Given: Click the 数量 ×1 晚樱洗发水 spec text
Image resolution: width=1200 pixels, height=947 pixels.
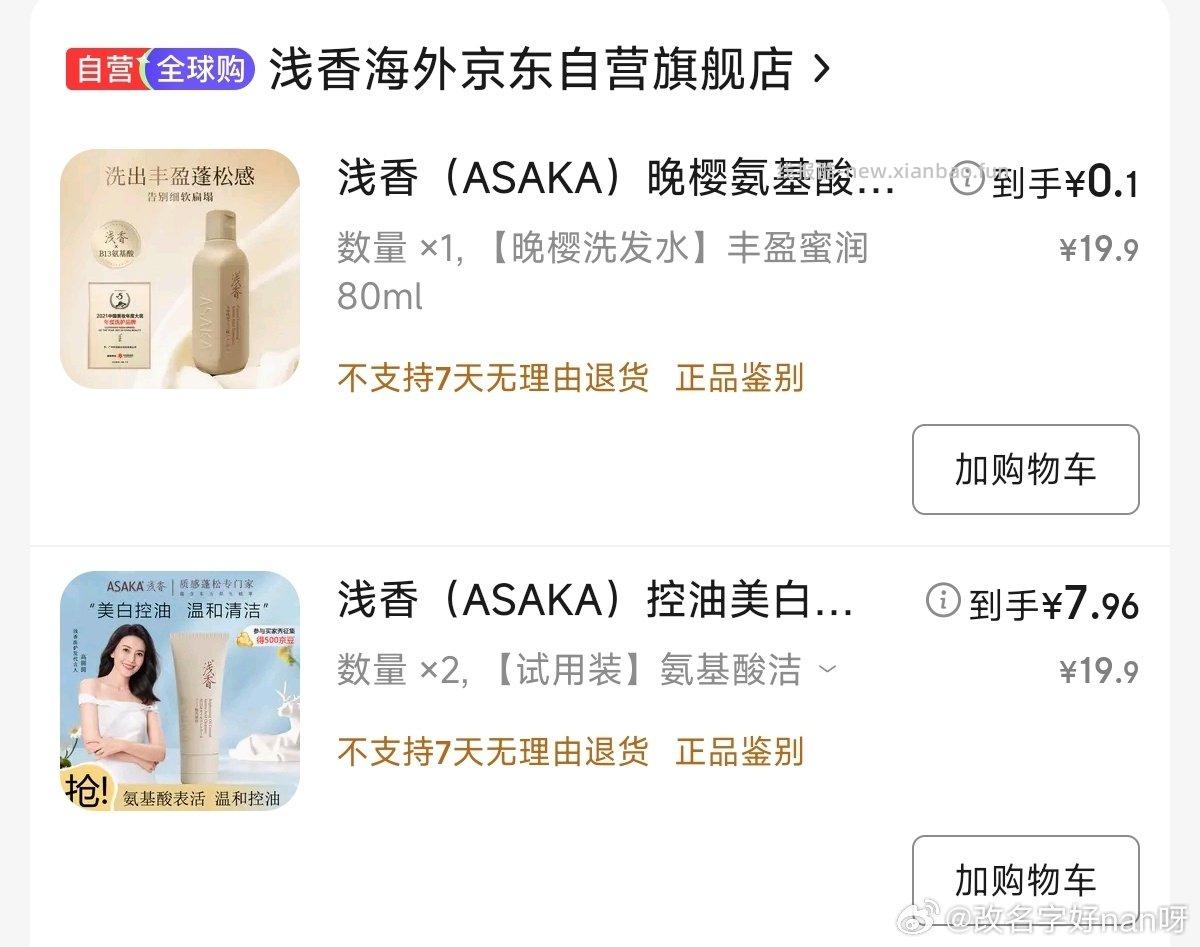Looking at the screenshot, I should [602, 271].
